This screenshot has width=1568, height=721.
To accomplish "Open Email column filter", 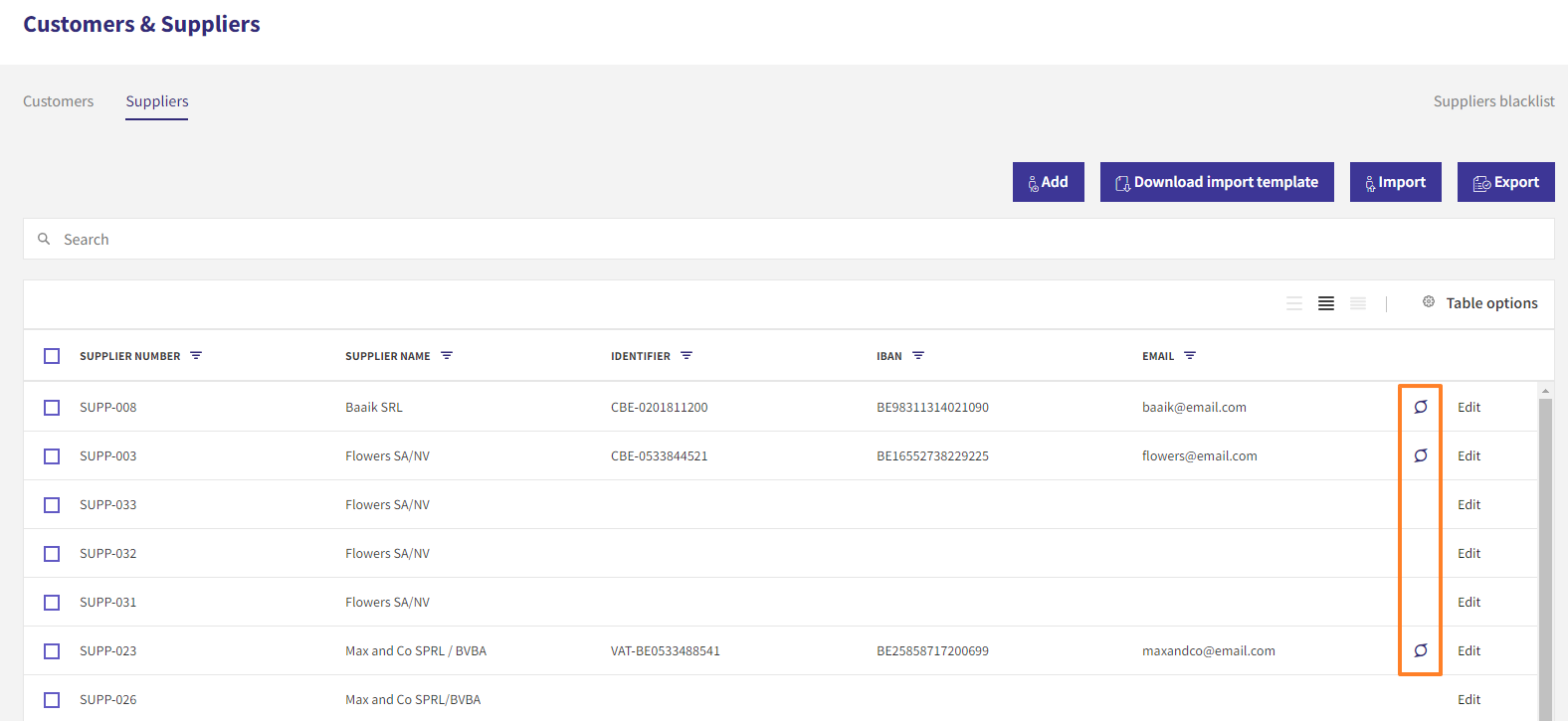I will [1190, 355].
